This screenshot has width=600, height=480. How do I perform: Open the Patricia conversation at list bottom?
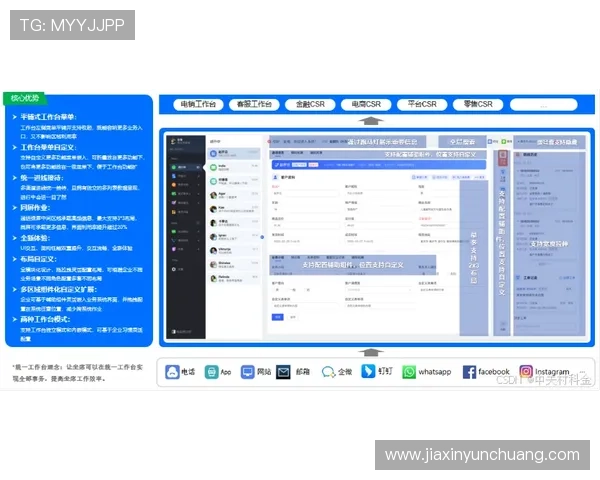pyautogui.click(x=234, y=278)
